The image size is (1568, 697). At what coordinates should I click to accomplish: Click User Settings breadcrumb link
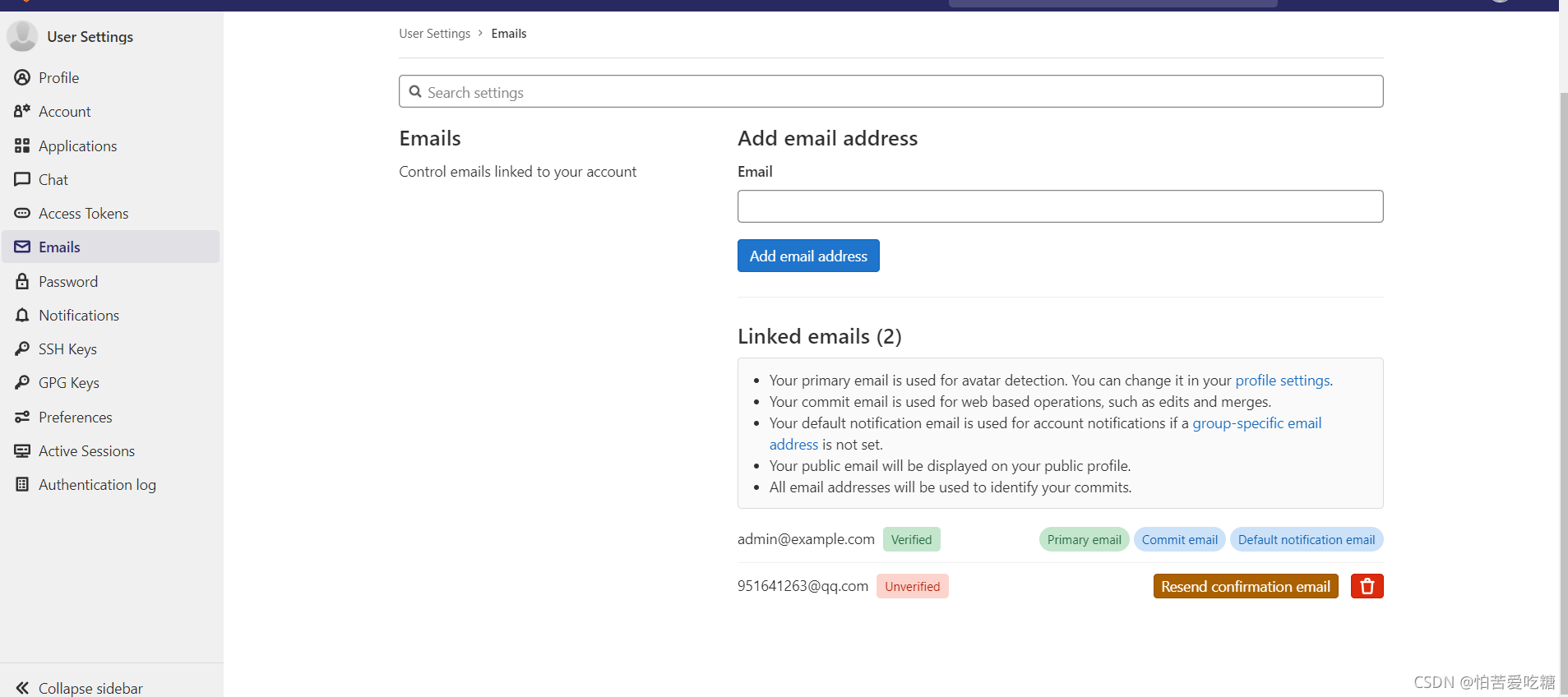pyautogui.click(x=435, y=34)
